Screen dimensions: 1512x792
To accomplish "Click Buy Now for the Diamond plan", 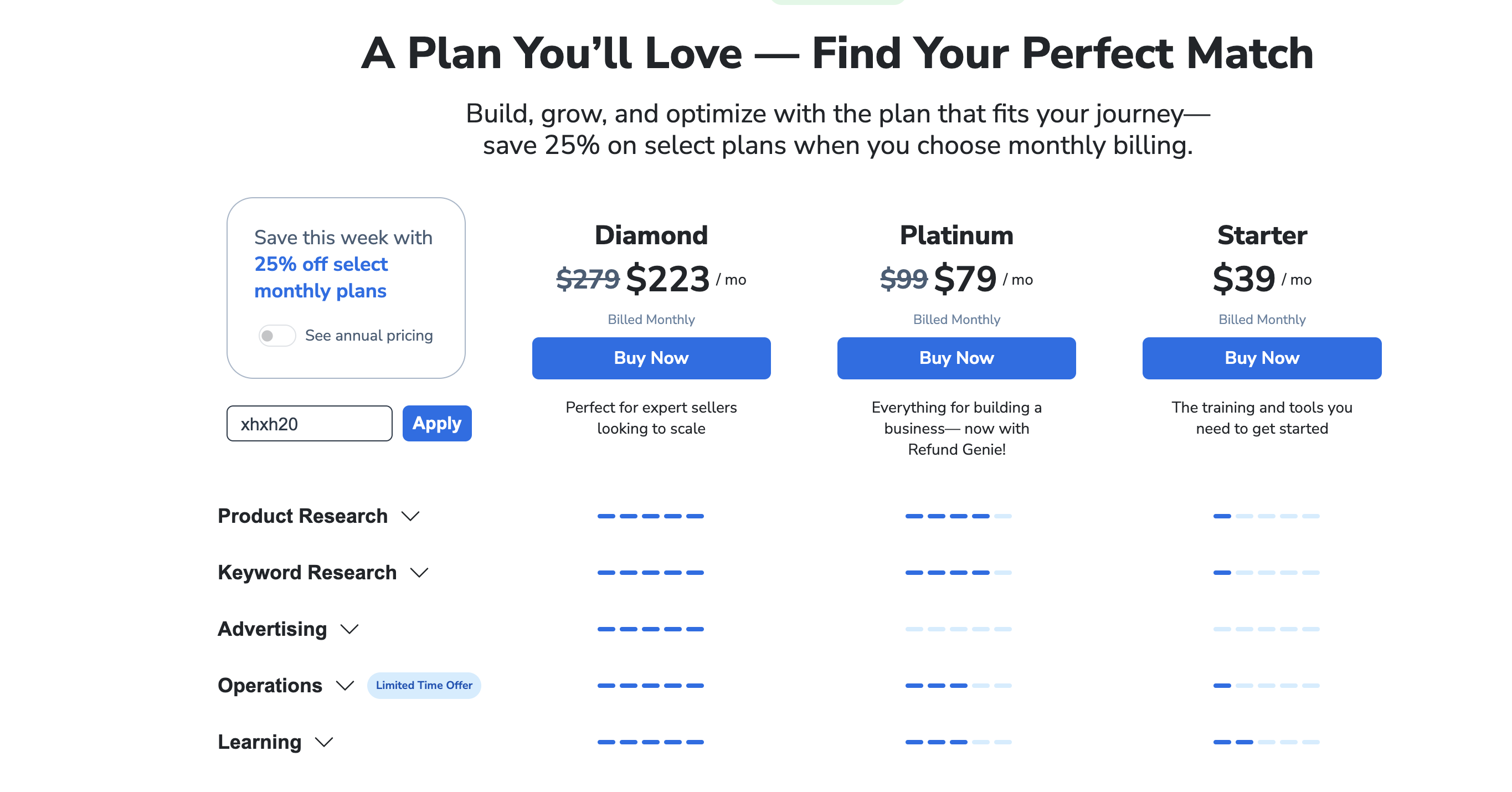I will point(651,358).
